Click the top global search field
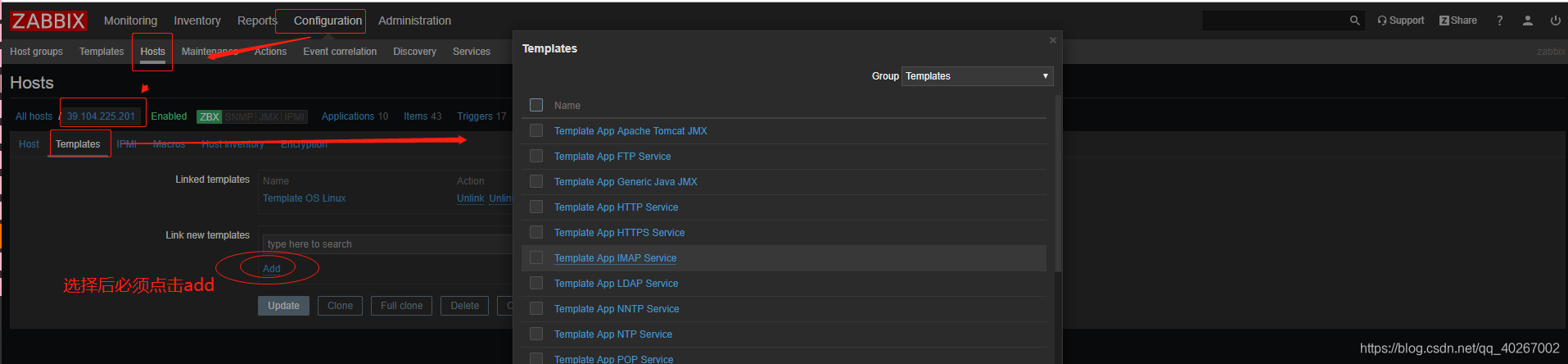1568x364 pixels. pyautogui.click(x=1276, y=20)
